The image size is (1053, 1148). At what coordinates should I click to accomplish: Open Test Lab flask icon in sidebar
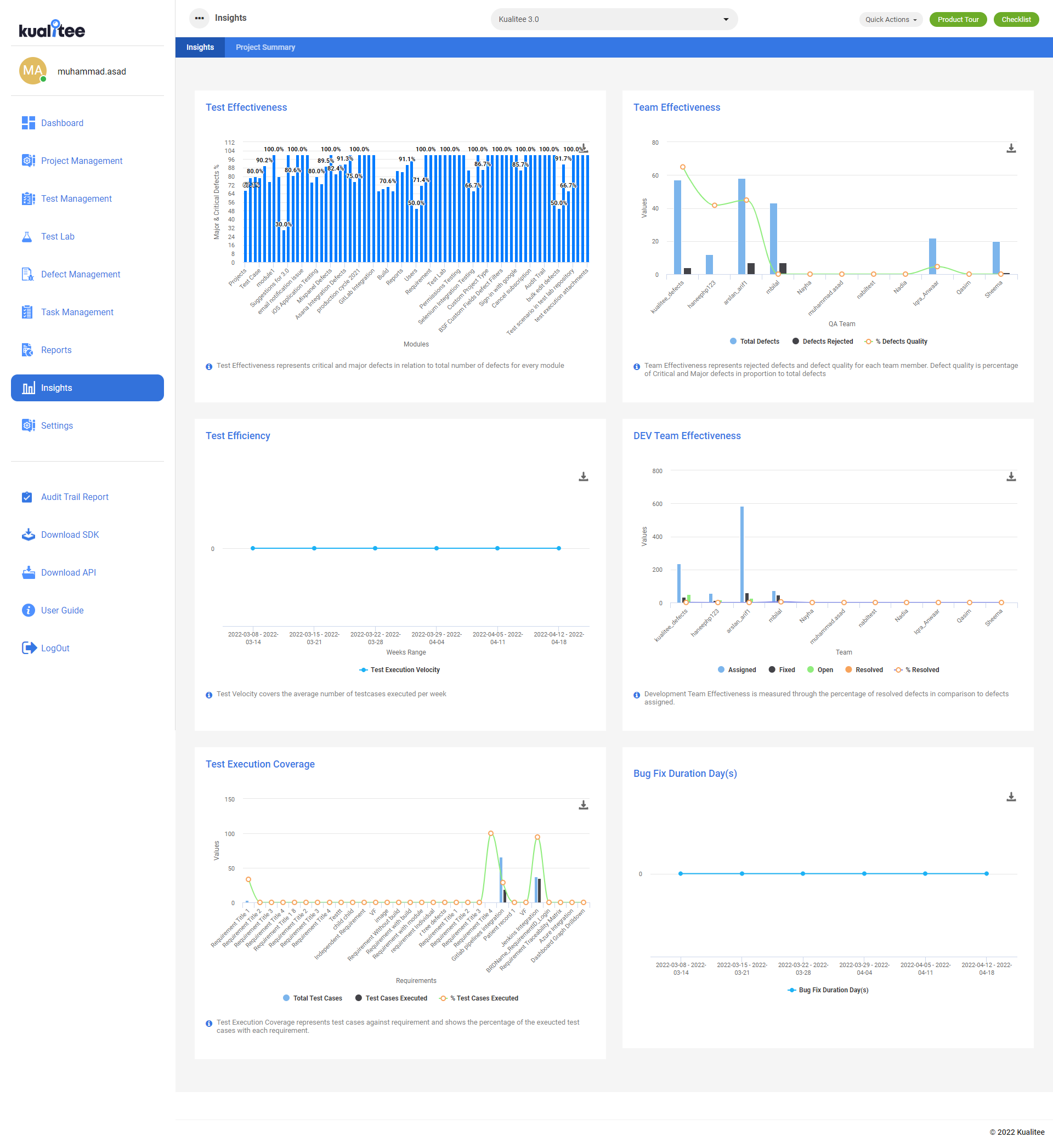pos(27,237)
